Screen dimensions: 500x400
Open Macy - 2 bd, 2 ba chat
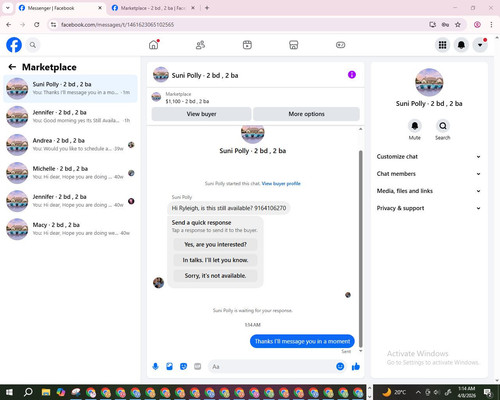coord(70,229)
